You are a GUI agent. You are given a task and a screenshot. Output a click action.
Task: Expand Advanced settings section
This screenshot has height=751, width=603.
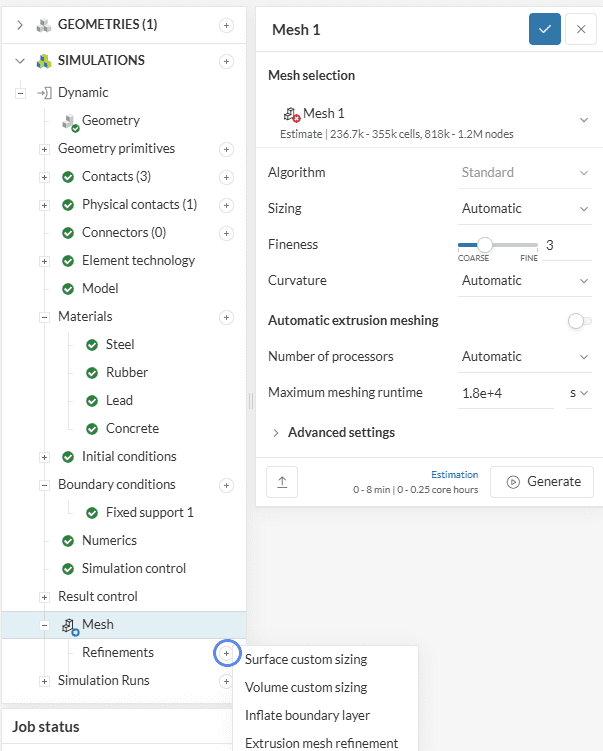(x=340, y=433)
